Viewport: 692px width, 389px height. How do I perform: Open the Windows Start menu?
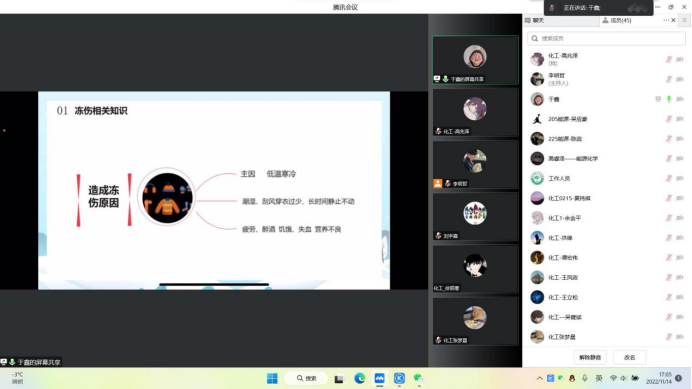(272, 378)
